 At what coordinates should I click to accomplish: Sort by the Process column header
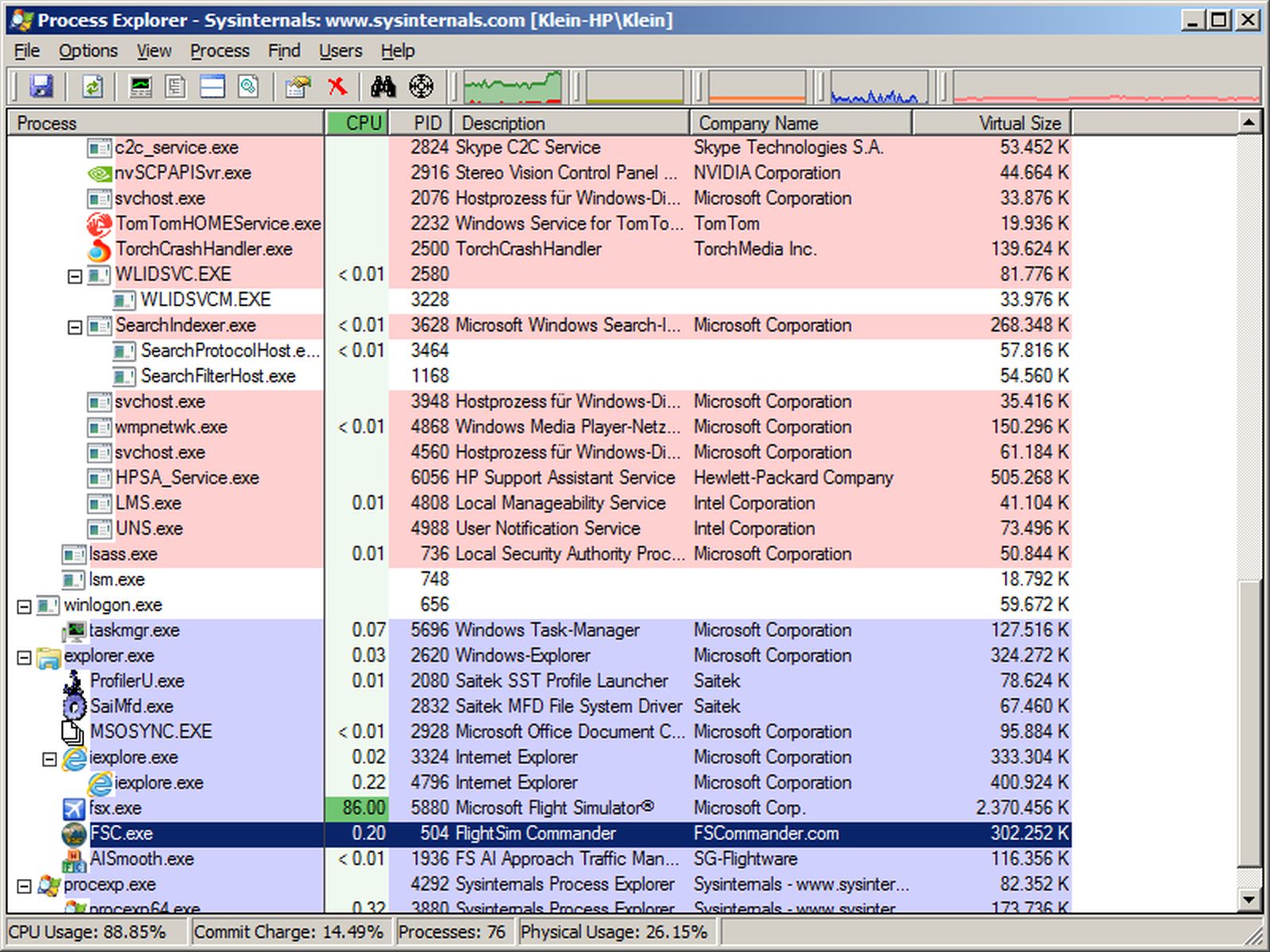(166, 123)
